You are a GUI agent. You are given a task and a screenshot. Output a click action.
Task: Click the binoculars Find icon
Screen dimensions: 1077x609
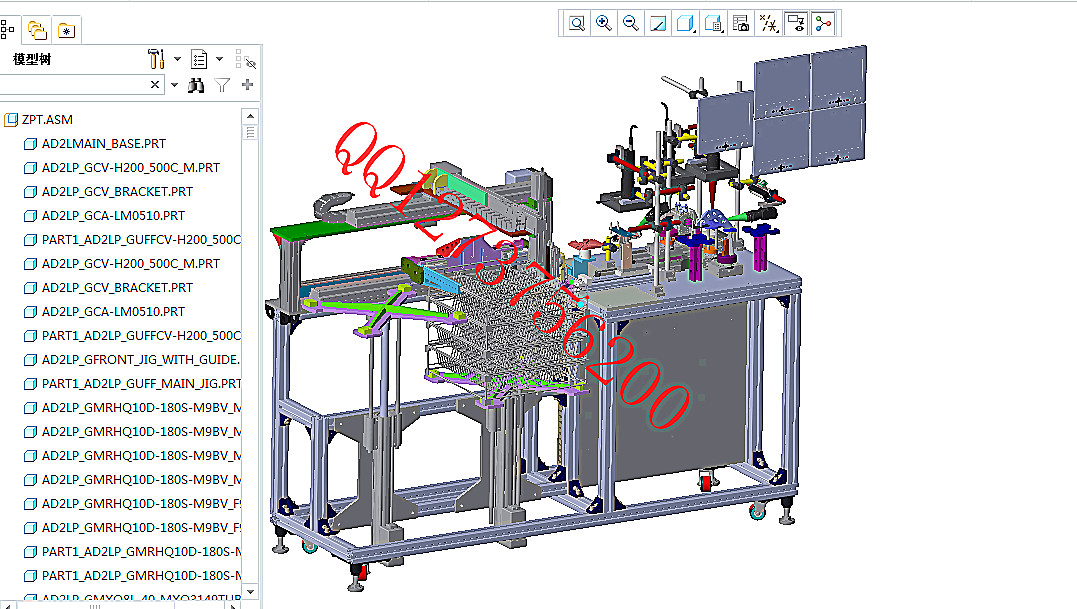[x=196, y=85]
